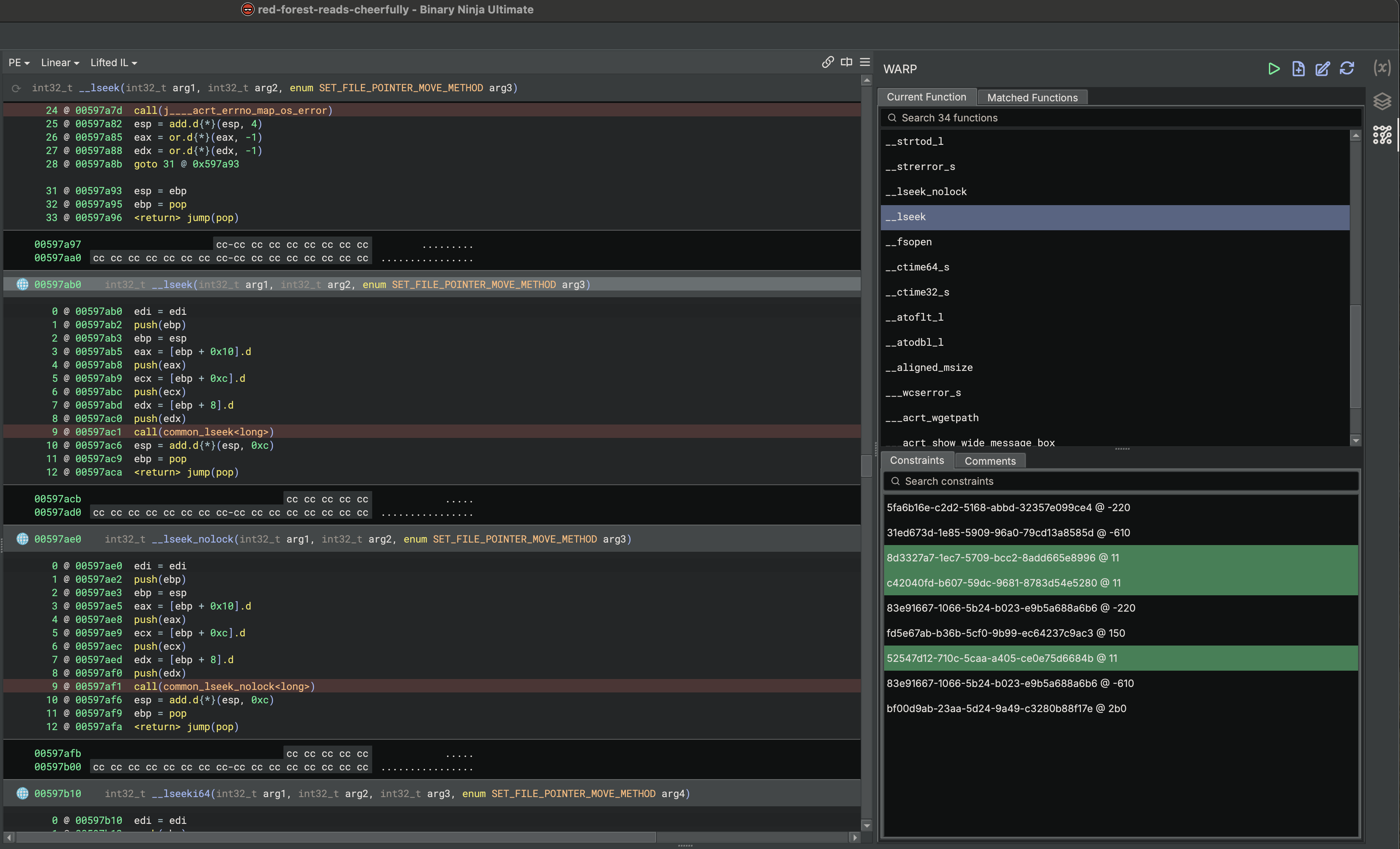Select __lseek_nolock in the function list
1400x849 pixels.
[926, 191]
